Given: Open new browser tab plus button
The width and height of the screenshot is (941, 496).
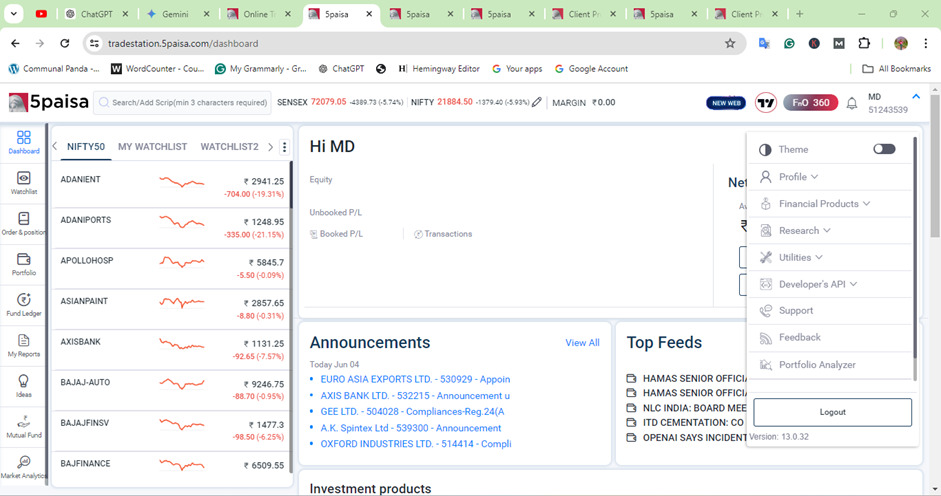Looking at the screenshot, I should pos(799,14).
